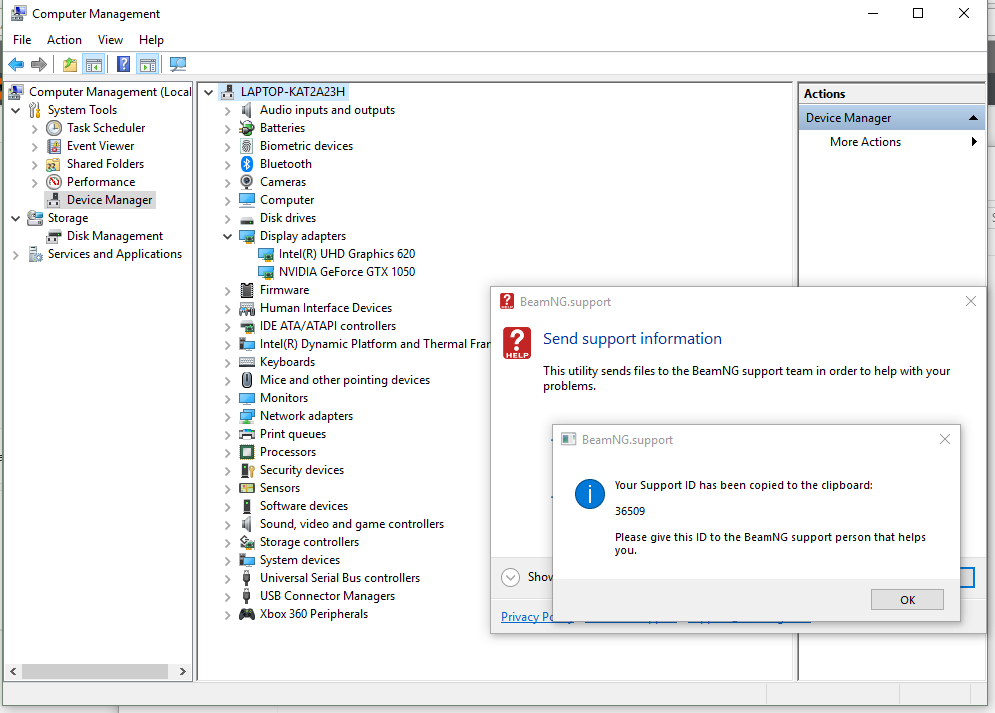Viewport: 995px width, 713px height.
Task: Expand the Disk drives category
Action: tap(227, 219)
